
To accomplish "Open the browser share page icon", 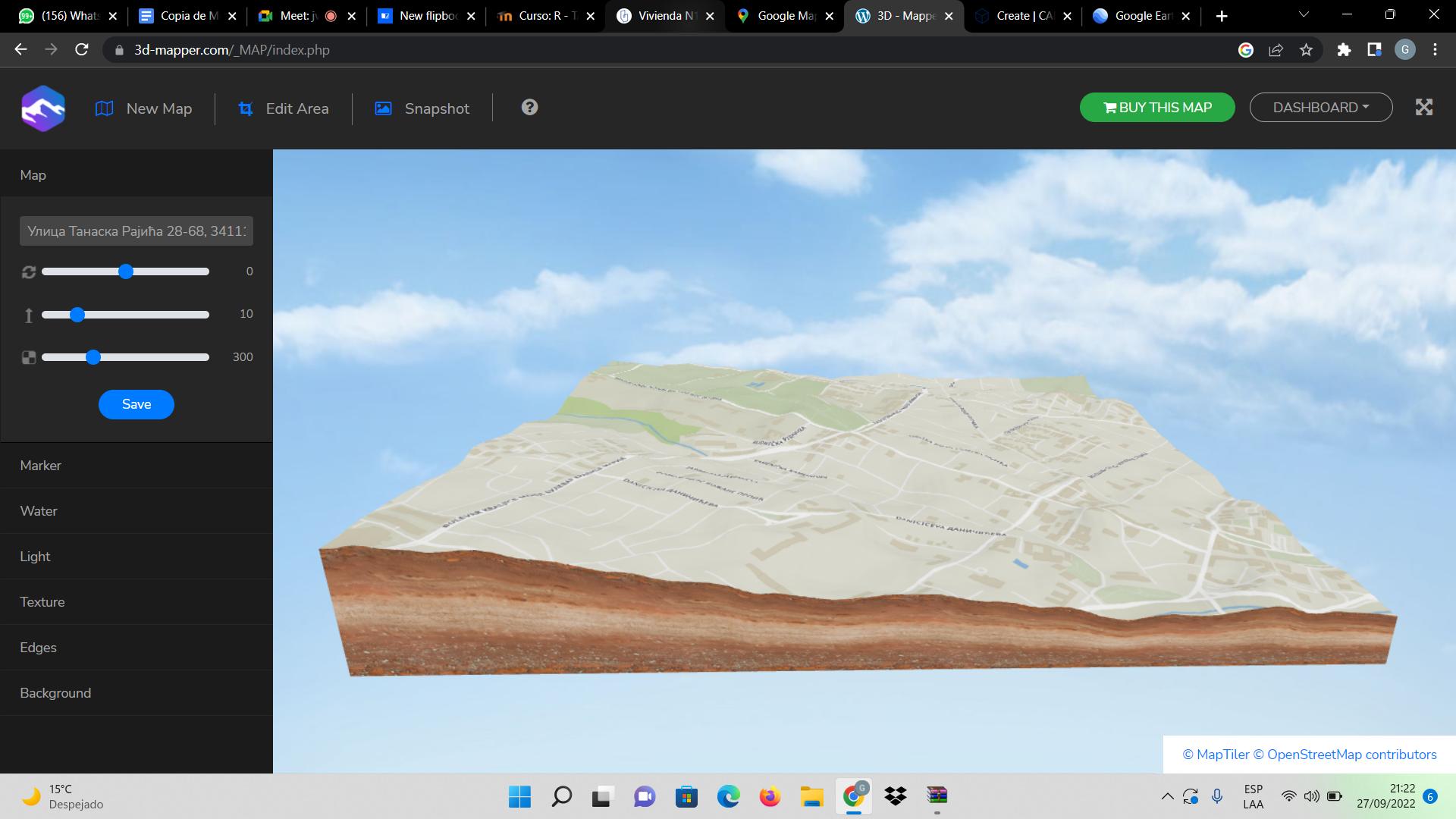I will point(1276,50).
